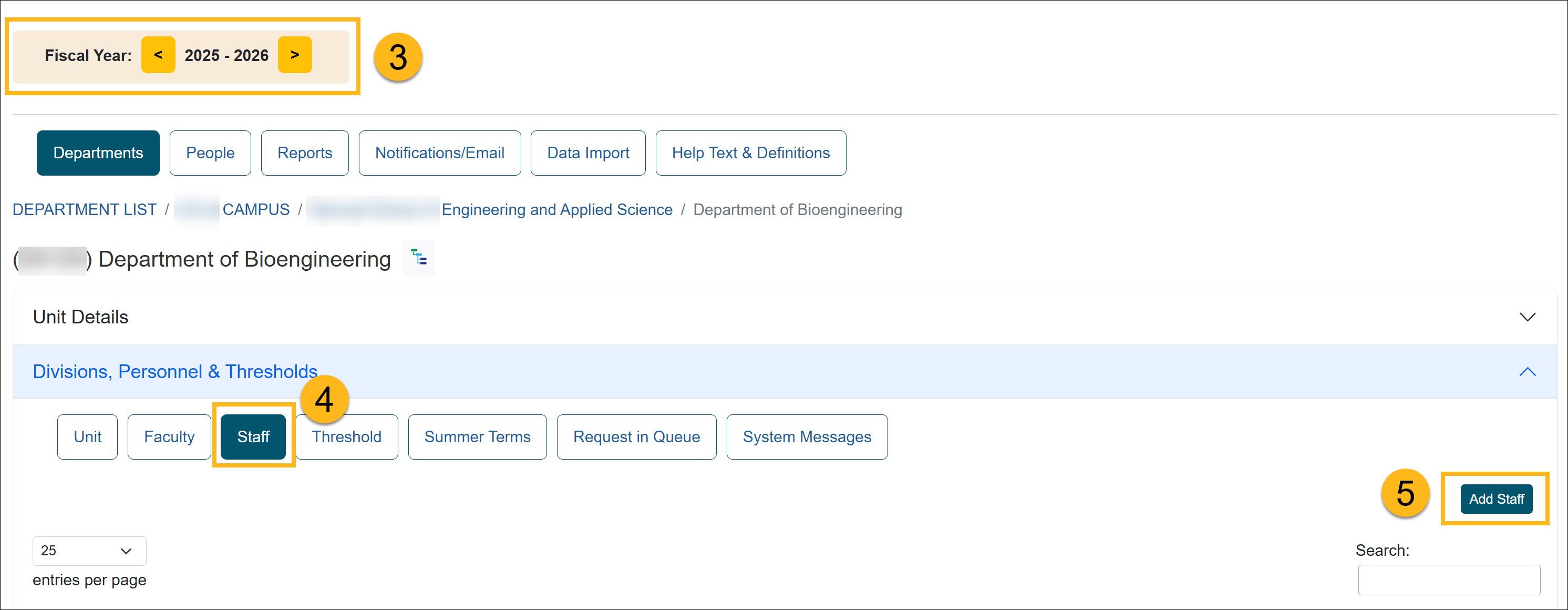
Task: Select the Notifications/Email tab
Action: [439, 153]
